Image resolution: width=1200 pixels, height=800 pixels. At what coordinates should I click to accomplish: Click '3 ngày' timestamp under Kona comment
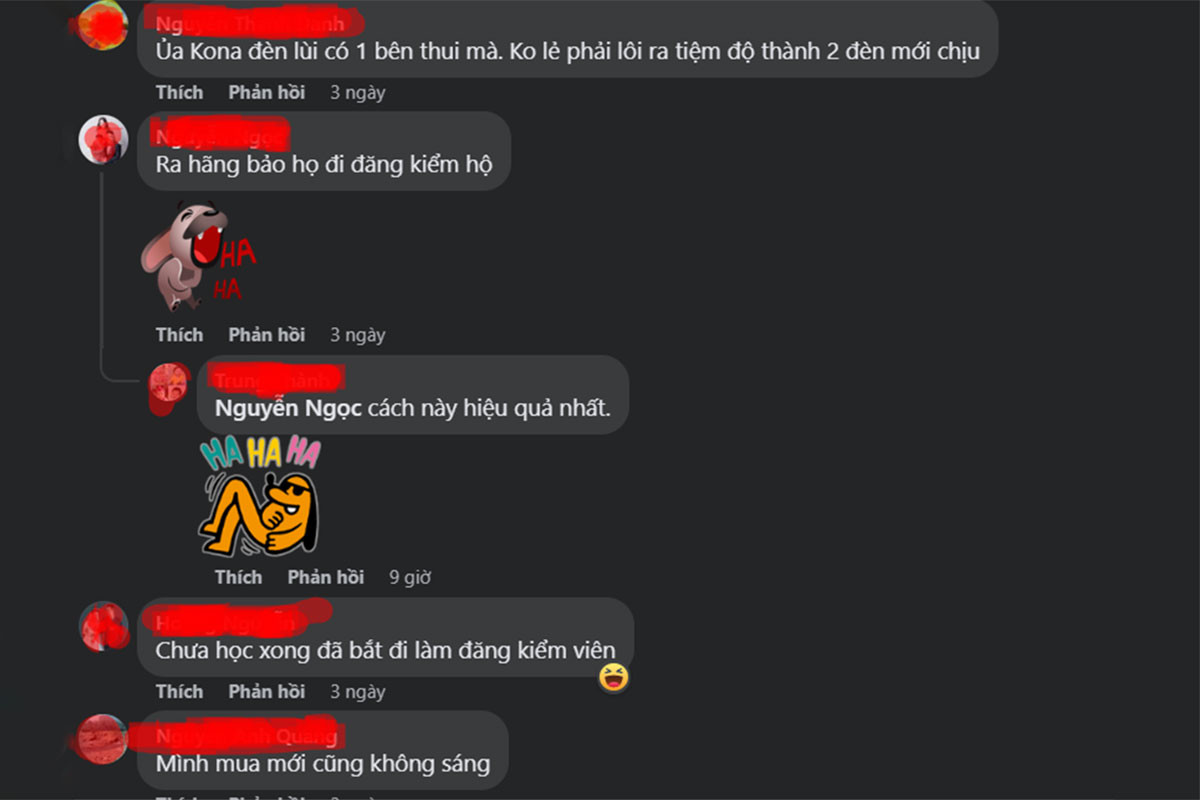point(358,92)
